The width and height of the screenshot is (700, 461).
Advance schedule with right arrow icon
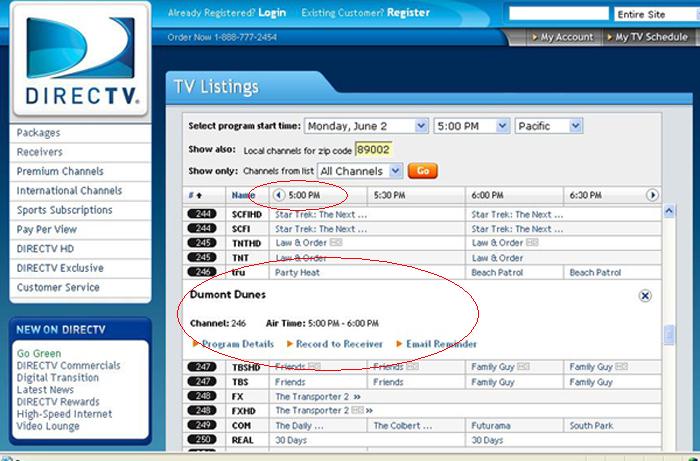[652, 195]
